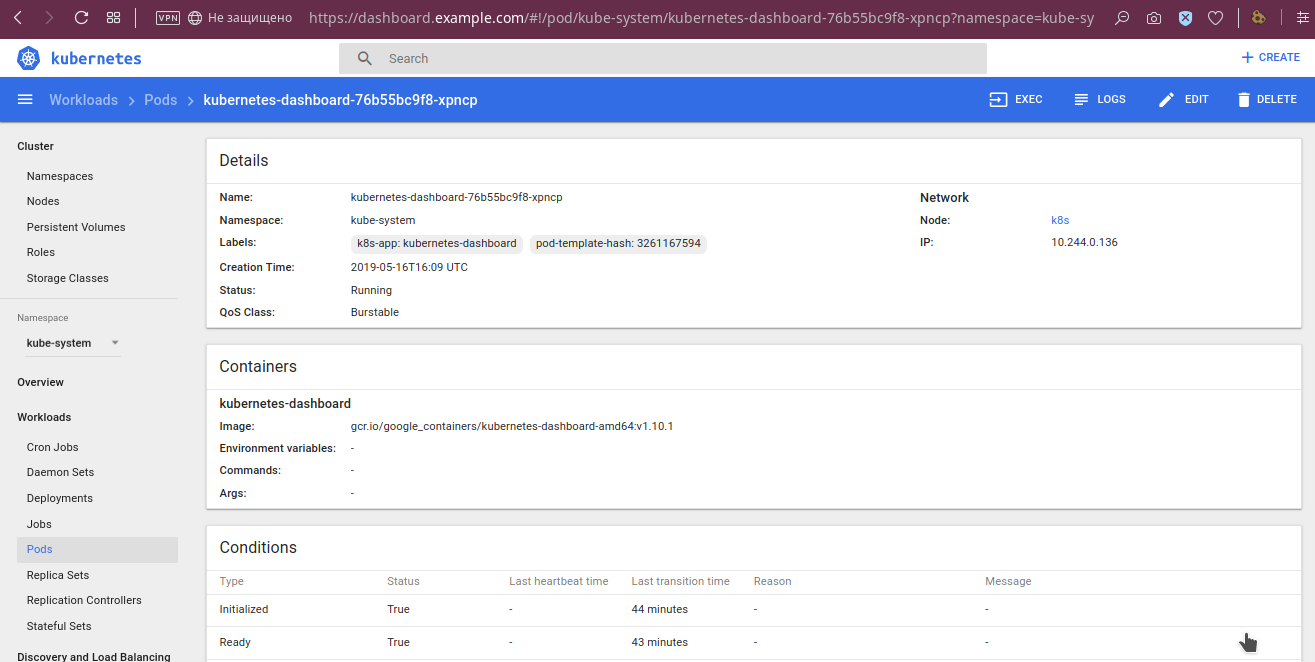The height and width of the screenshot is (662, 1315).
Task: Click pod-template-hash: 3261167594 label chip
Action: pos(618,243)
